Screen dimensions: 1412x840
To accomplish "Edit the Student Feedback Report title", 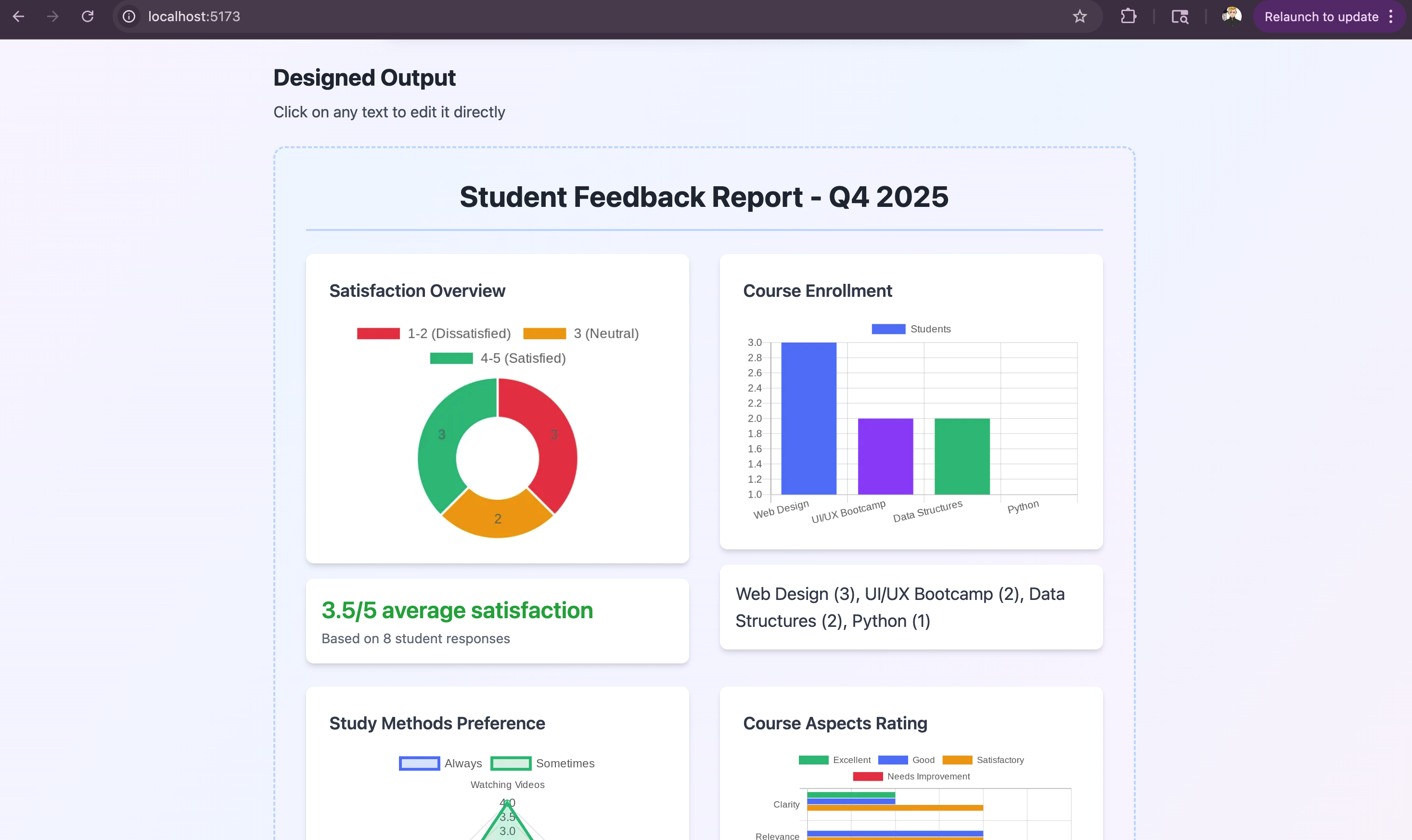I will (x=704, y=197).
